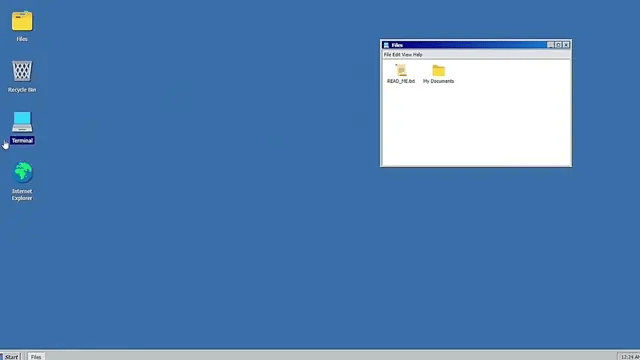The width and height of the screenshot is (640, 360).
Task: Open the View menu
Action: [407, 55]
